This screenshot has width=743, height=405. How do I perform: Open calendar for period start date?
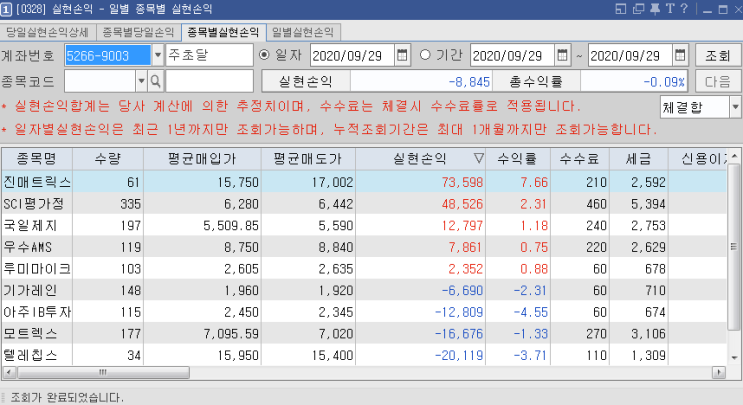coord(562,55)
